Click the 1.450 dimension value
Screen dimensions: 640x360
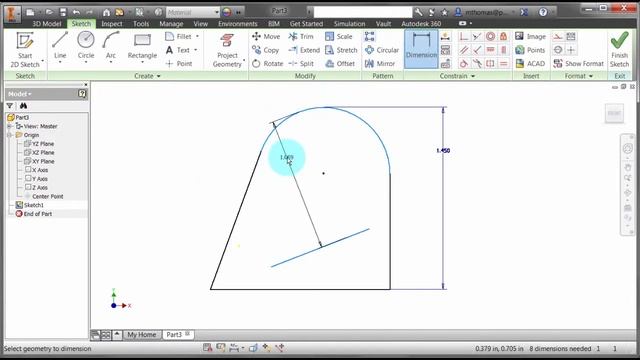click(x=443, y=151)
